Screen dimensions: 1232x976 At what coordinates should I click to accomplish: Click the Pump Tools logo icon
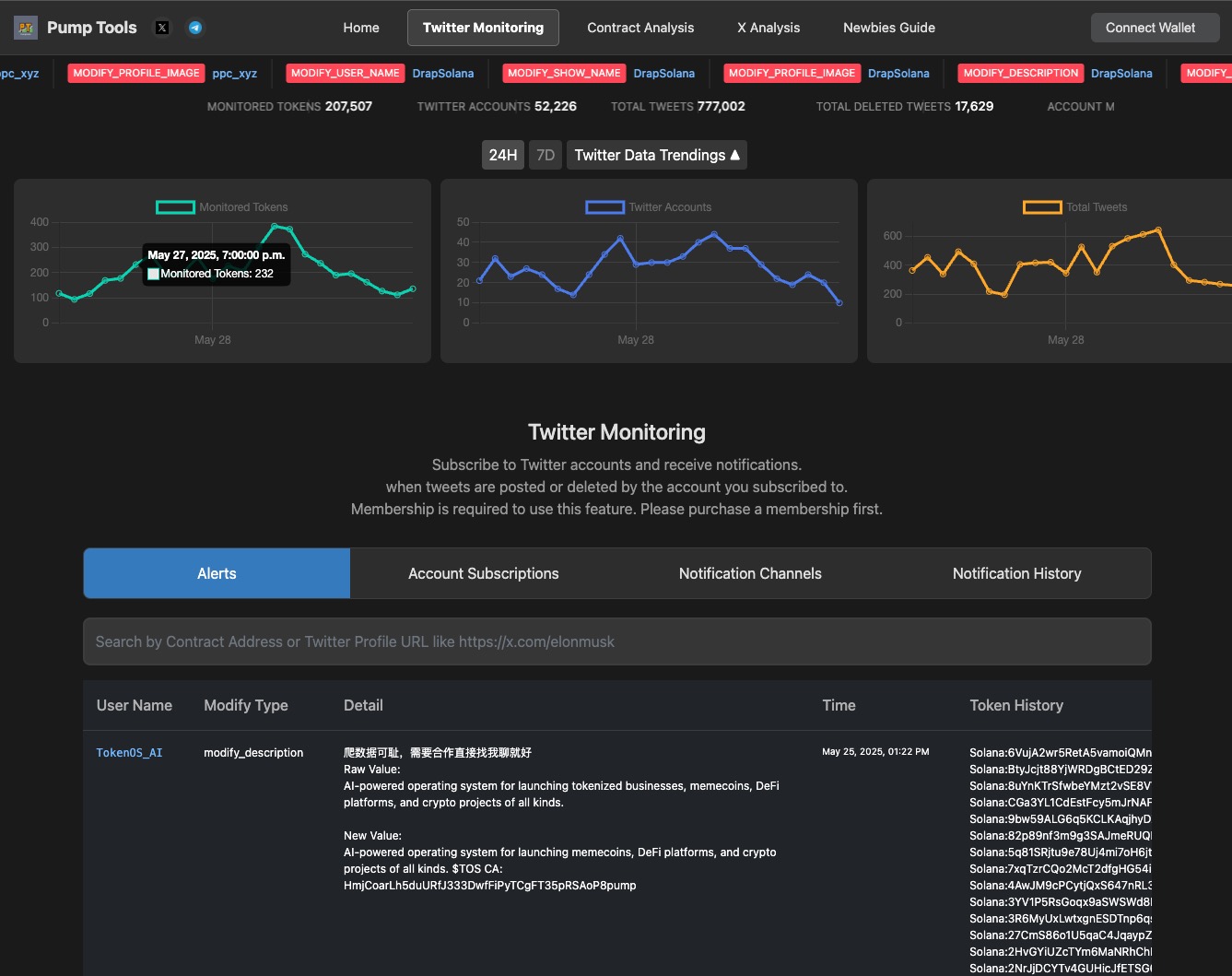point(26,28)
